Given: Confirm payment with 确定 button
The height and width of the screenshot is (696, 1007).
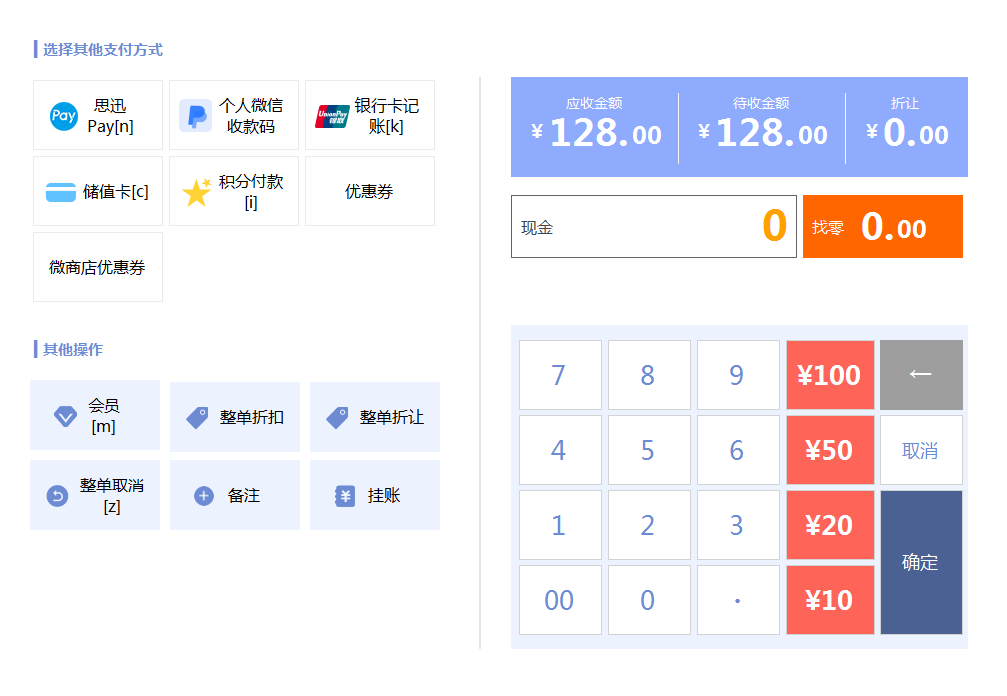Looking at the screenshot, I should click(x=921, y=562).
